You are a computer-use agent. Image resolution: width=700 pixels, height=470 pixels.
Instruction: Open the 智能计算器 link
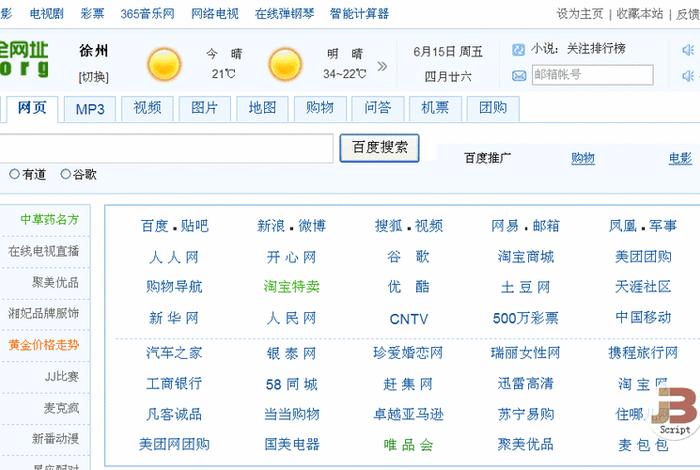point(359,14)
